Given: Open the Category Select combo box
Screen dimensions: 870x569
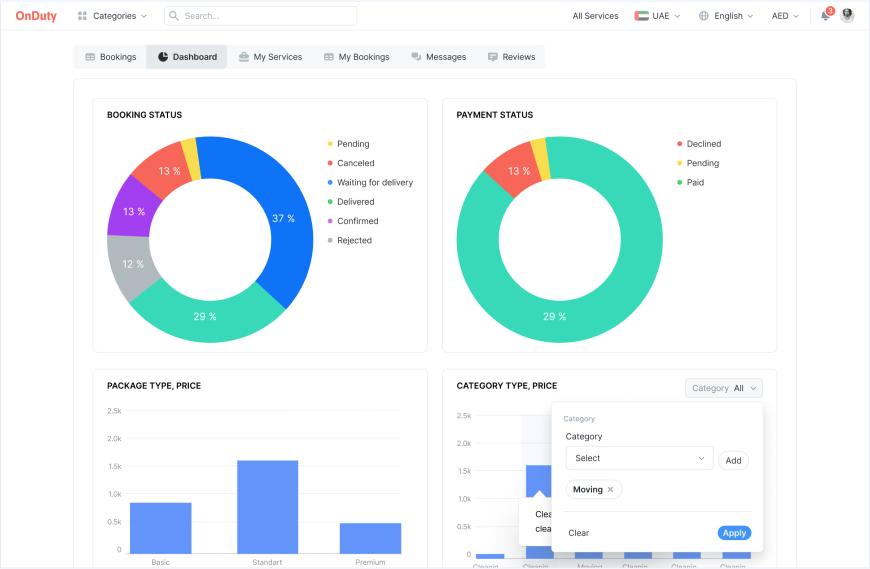Looking at the screenshot, I should pyautogui.click(x=639, y=458).
